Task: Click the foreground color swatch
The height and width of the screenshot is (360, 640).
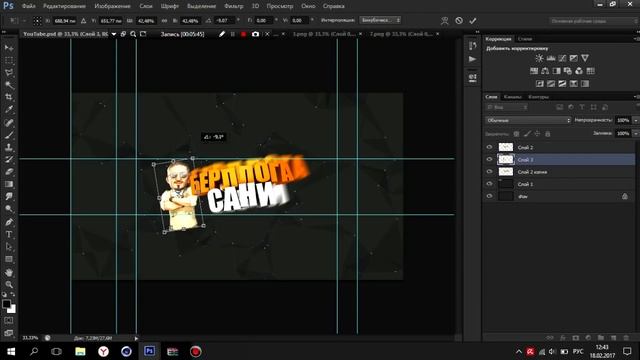Action: pos(6,304)
